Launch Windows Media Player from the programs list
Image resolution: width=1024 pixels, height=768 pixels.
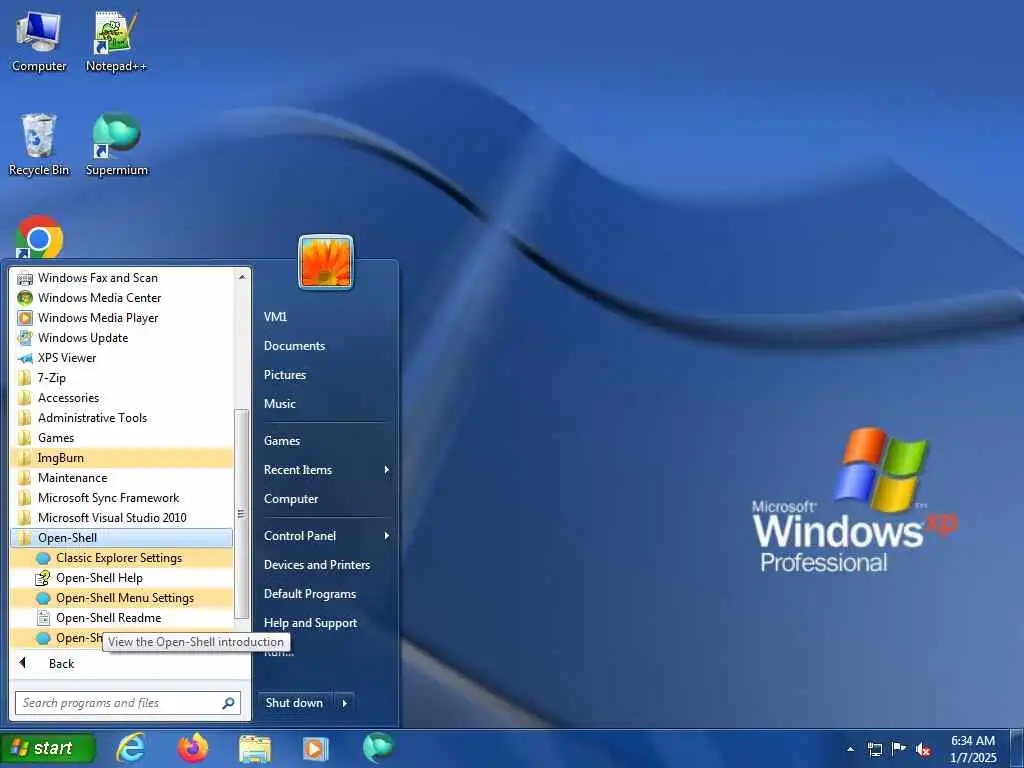click(x=122, y=318)
